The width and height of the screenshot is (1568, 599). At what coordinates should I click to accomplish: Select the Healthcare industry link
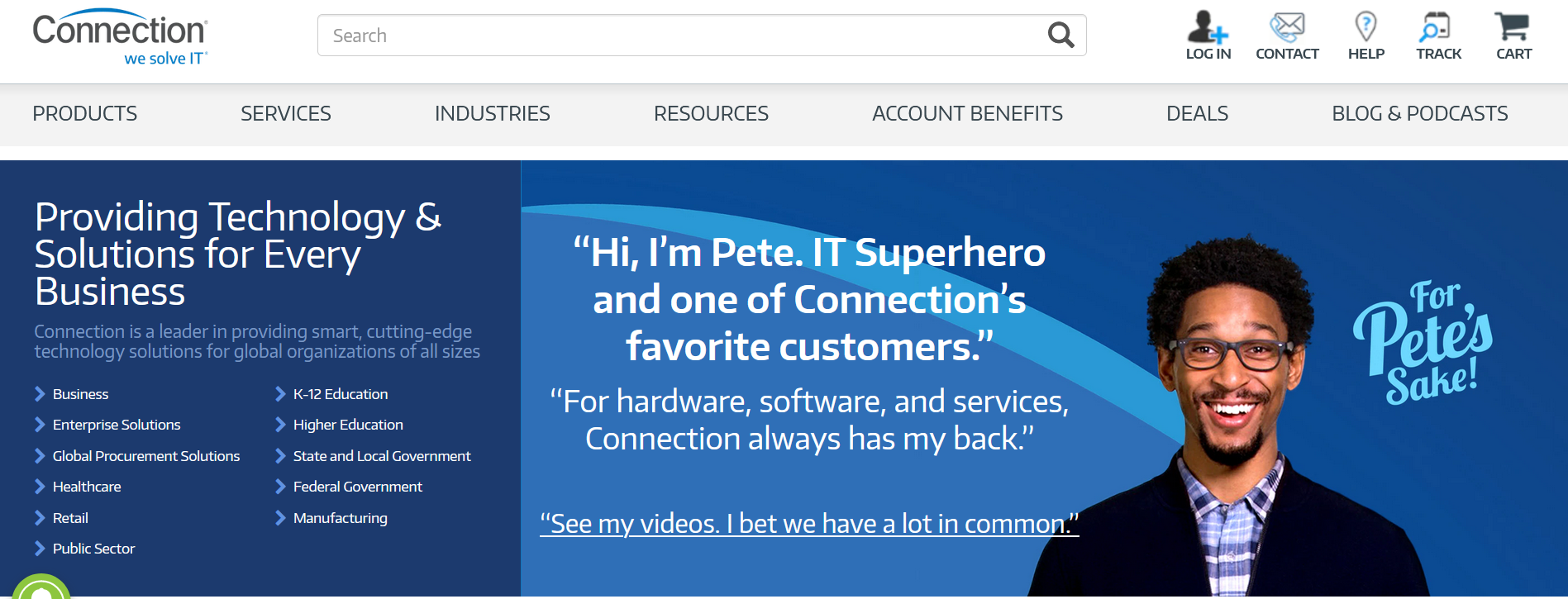tap(87, 487)
